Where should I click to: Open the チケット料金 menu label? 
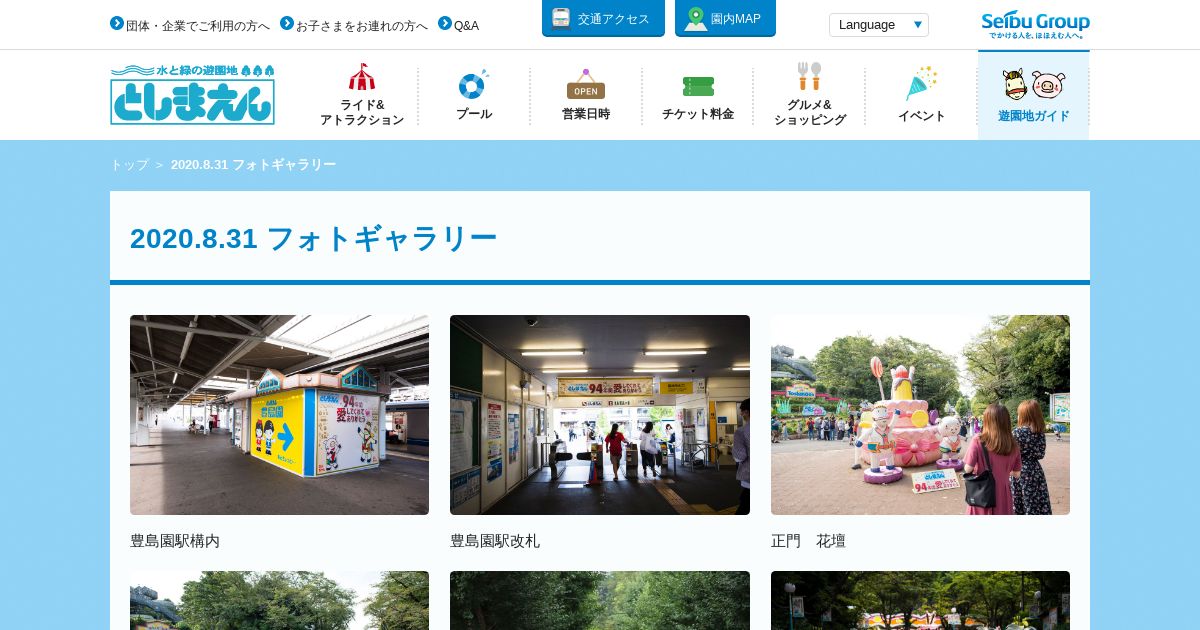click(698, 114)
